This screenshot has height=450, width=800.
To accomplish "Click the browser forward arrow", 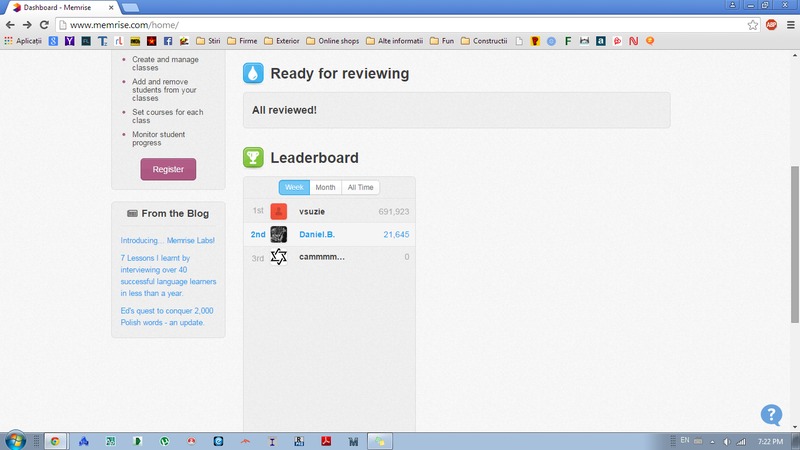I will [x=27, y=24].
